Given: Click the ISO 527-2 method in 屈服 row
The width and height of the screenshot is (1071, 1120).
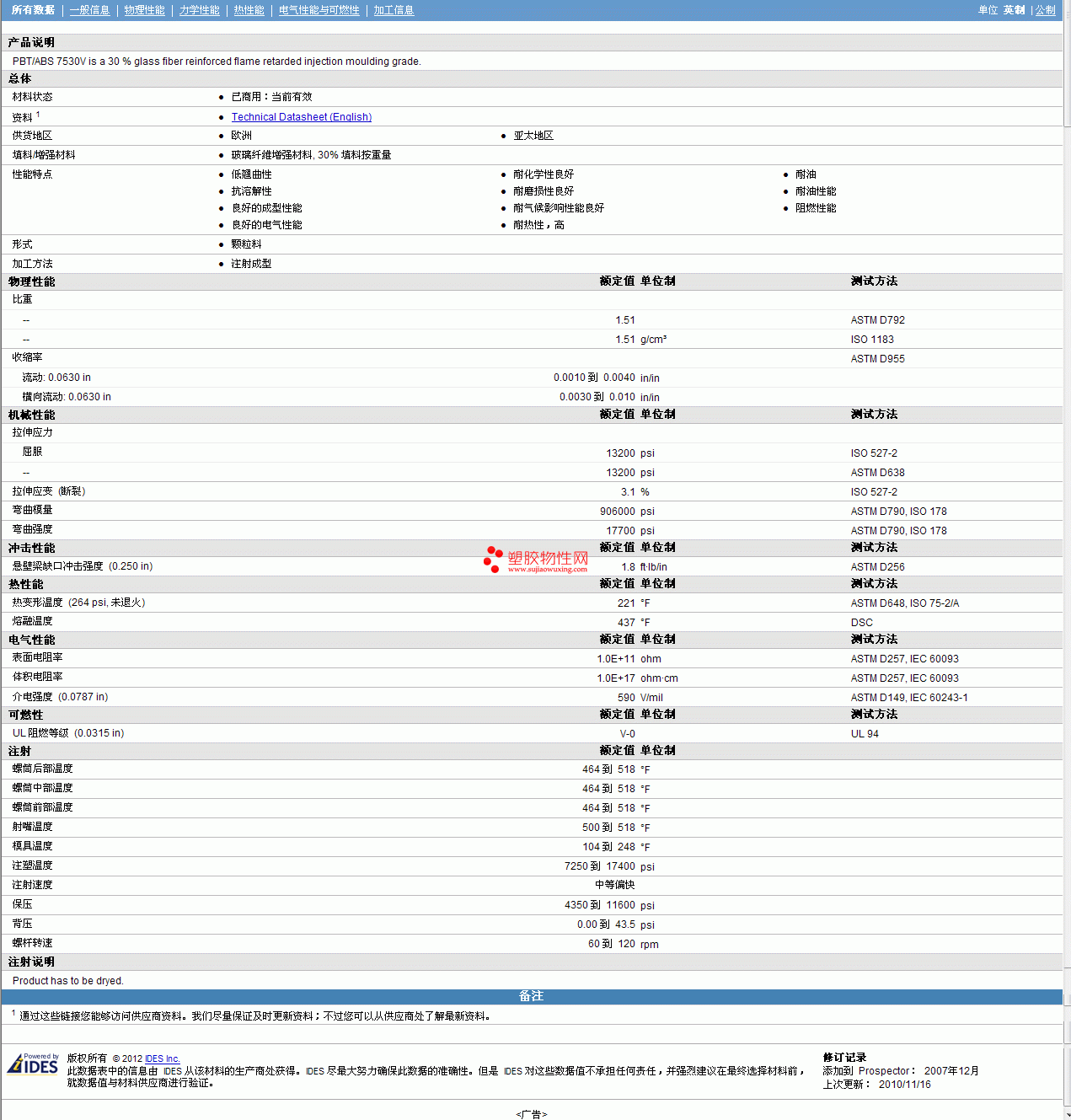Looking at the screenshot, I should pyautogui.click(x=875, y=453).
